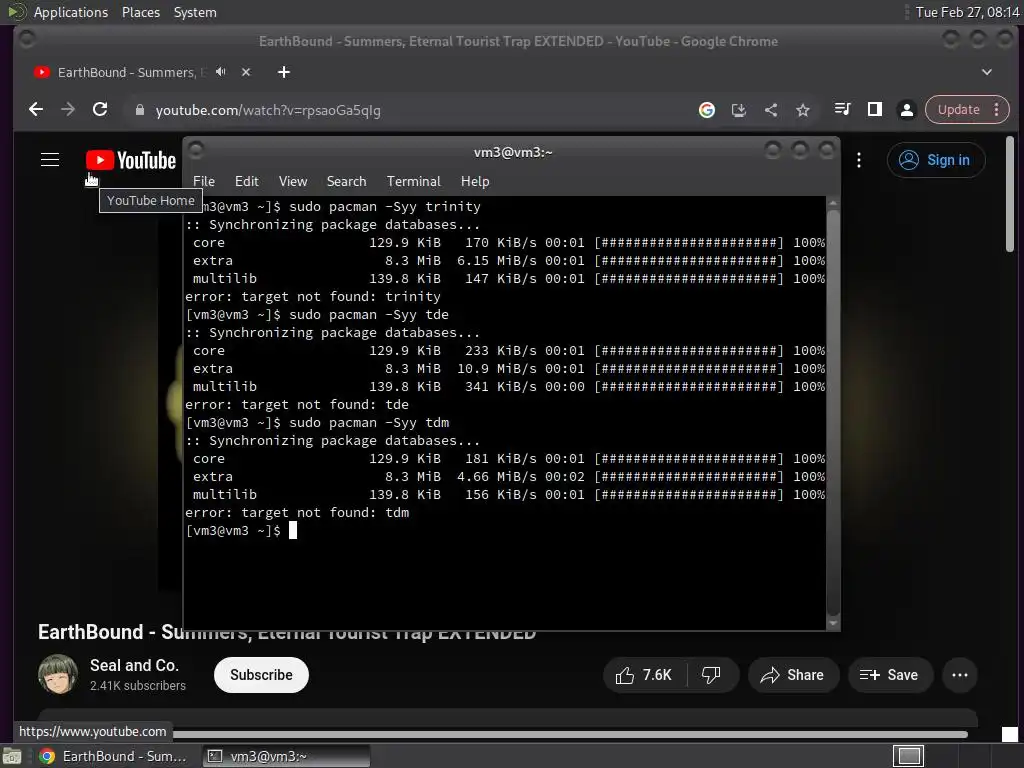Open more actions ellipsis under video
Screen dimensions: 1024x768
pyautogui.click(x=960, y=675)
